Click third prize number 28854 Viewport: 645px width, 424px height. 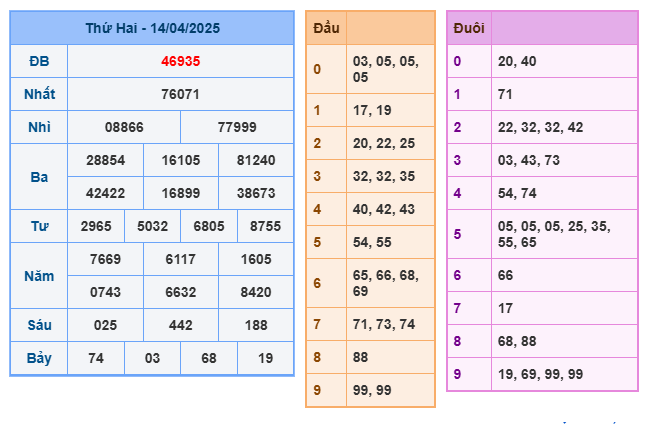coord(105,160)
